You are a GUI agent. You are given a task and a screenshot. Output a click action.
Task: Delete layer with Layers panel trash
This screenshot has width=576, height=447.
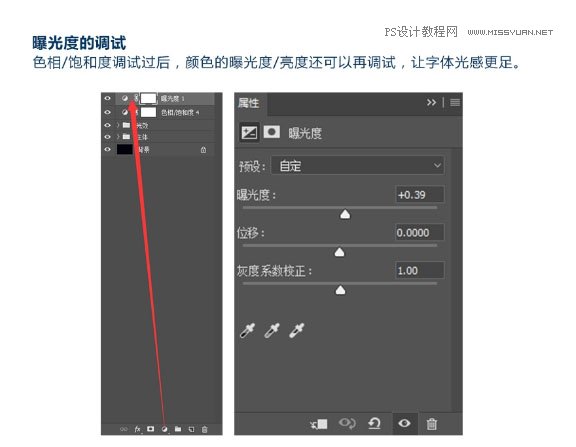[205, 429]
